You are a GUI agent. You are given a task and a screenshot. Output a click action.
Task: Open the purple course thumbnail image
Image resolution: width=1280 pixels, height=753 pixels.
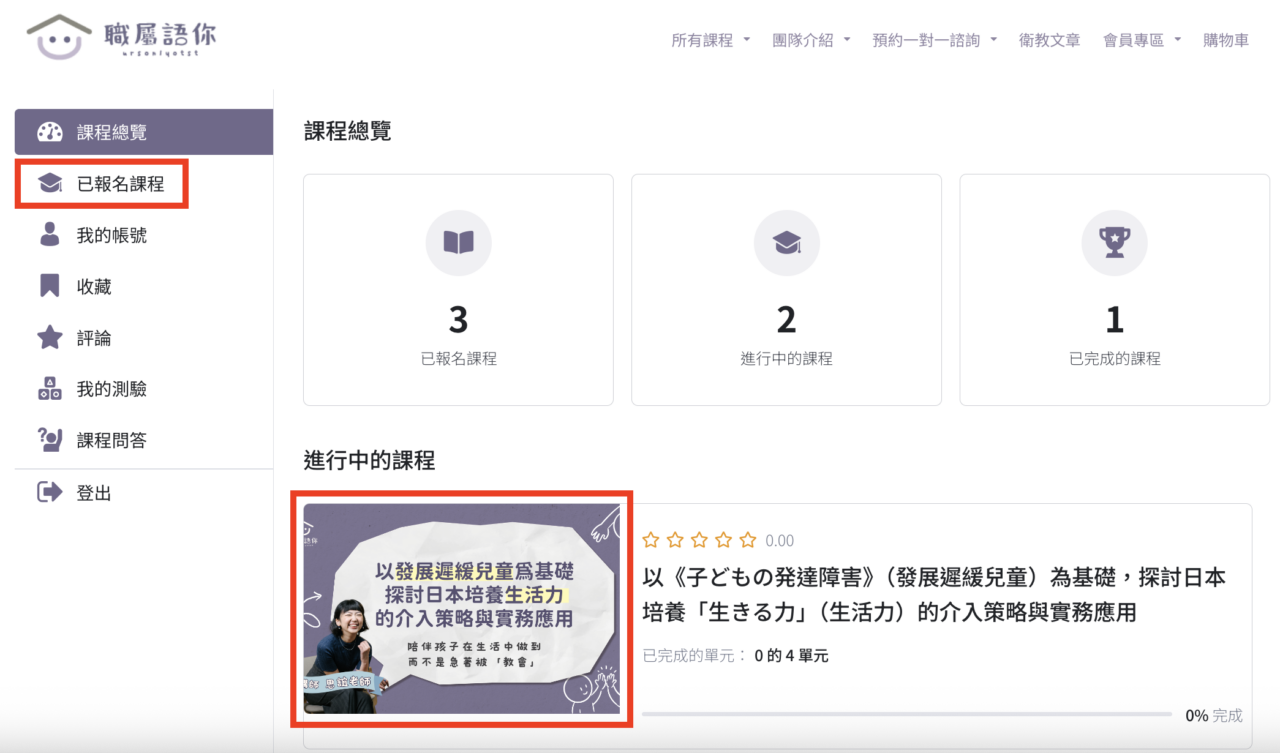461,608
